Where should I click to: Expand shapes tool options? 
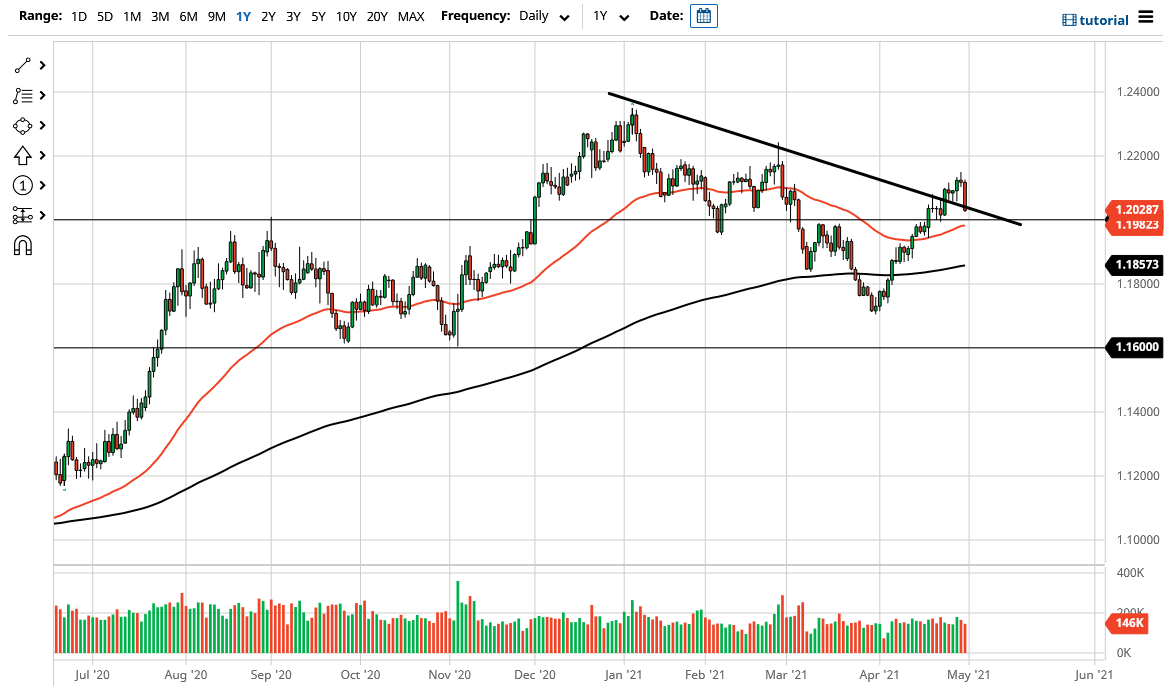[43, 125]
